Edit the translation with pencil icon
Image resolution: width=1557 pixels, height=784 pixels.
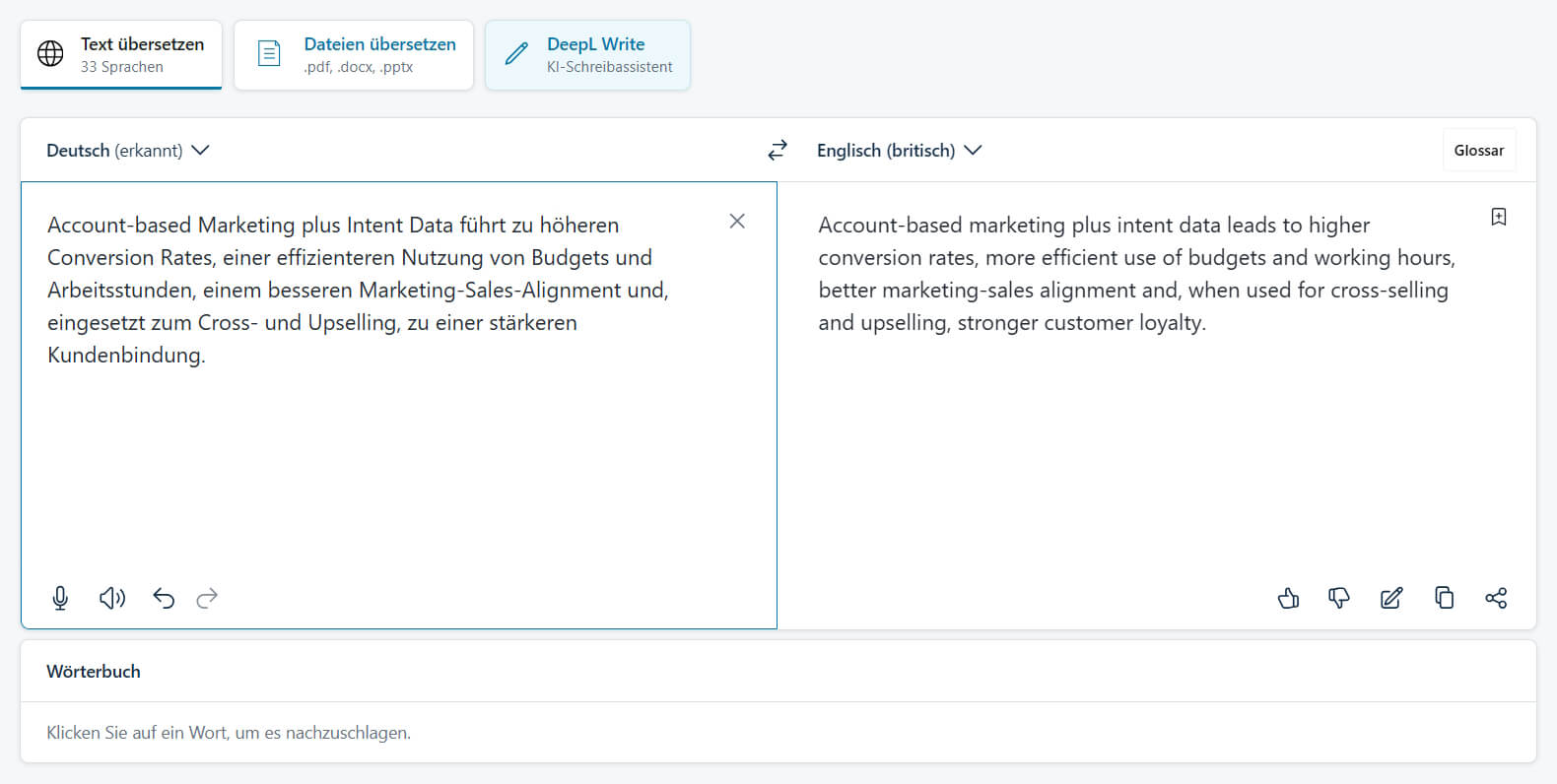tap(1391, 598)
